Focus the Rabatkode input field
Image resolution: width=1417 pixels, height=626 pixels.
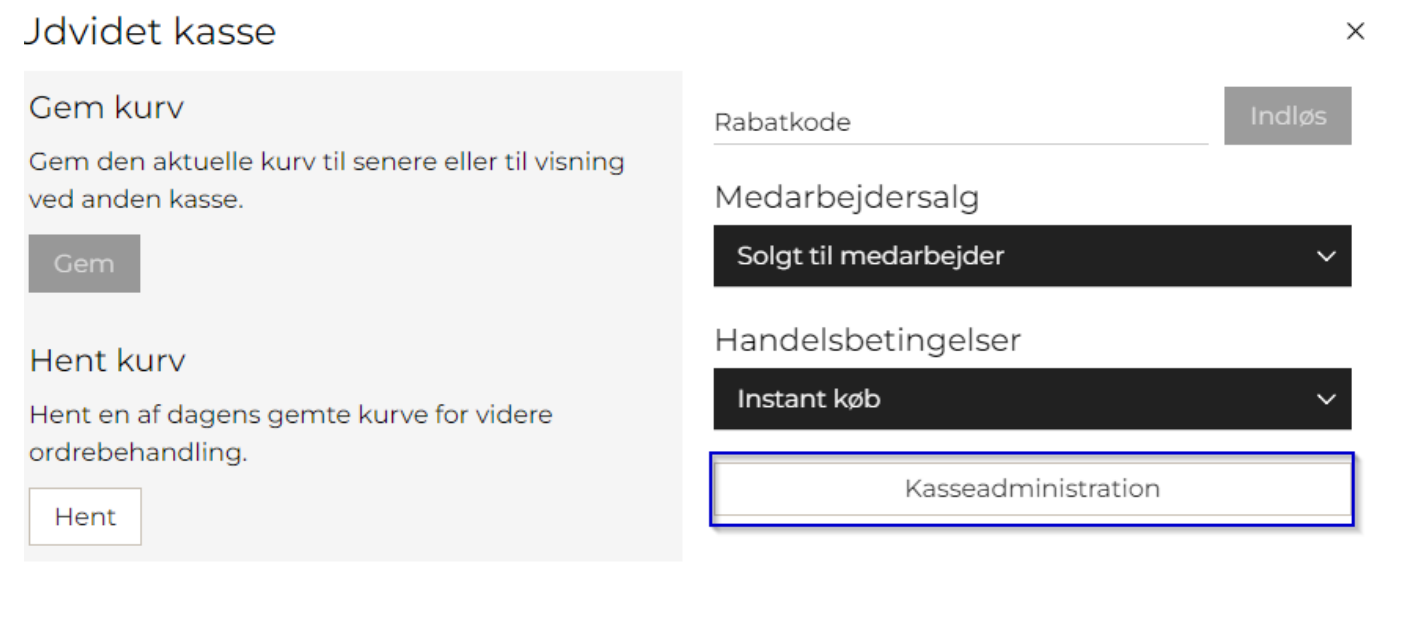pyautogui.click(x=960, y=122)
